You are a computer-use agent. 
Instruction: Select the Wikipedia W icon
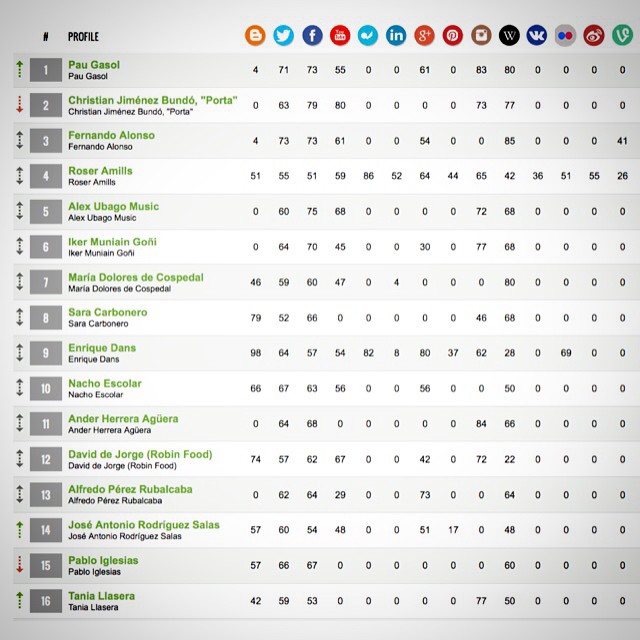(x=510, y=36)
